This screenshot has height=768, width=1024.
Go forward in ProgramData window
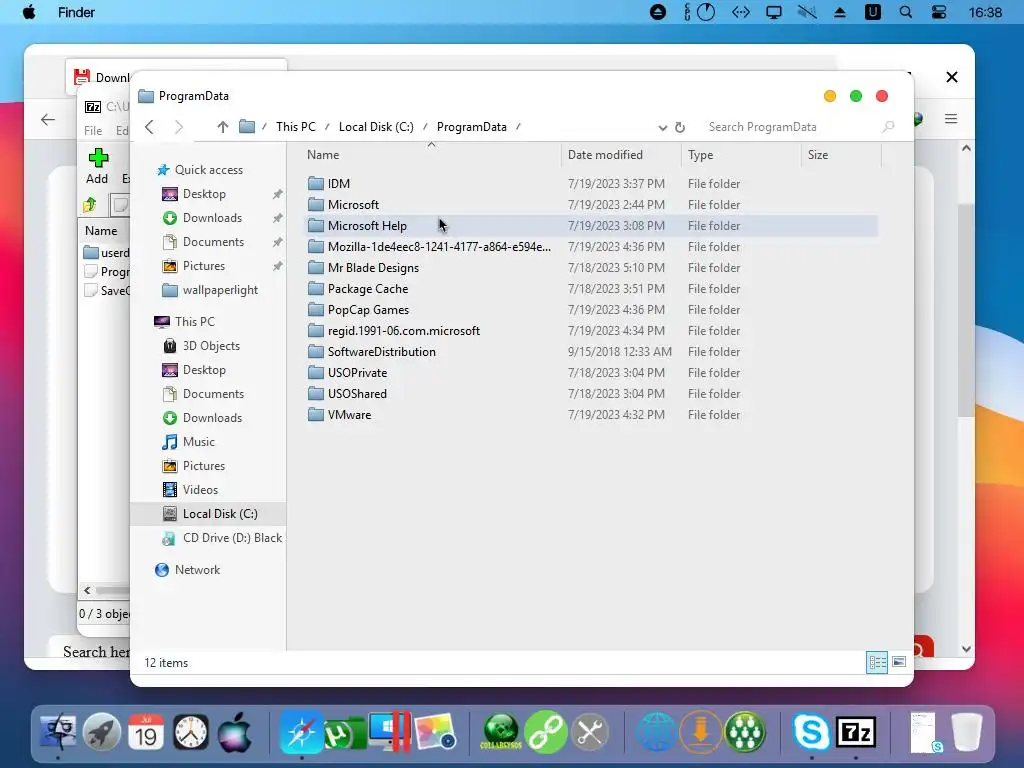tap(178, 127)
